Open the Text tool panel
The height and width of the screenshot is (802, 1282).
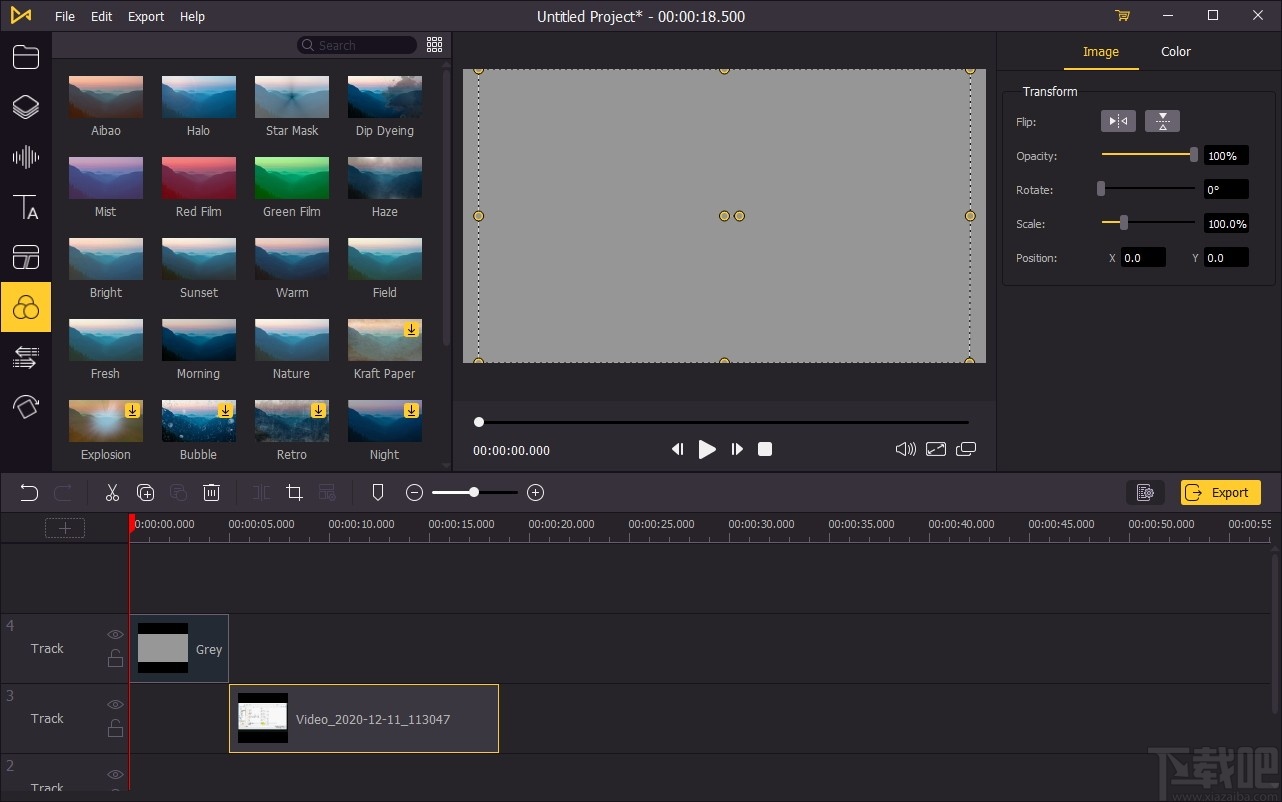click(x=26, y=207)
